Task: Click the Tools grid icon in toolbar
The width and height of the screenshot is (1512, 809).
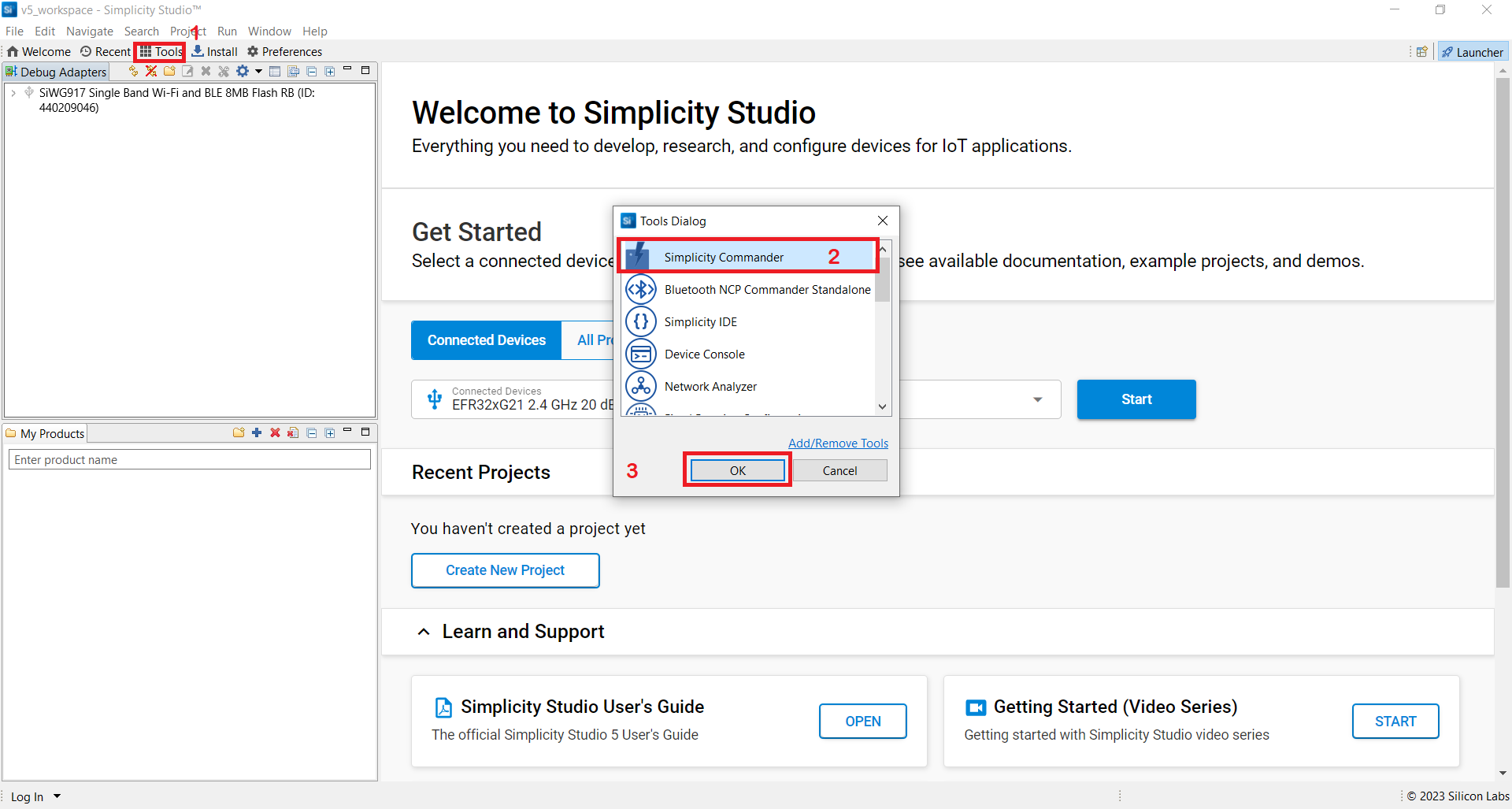Action: (x=146, y=52)
